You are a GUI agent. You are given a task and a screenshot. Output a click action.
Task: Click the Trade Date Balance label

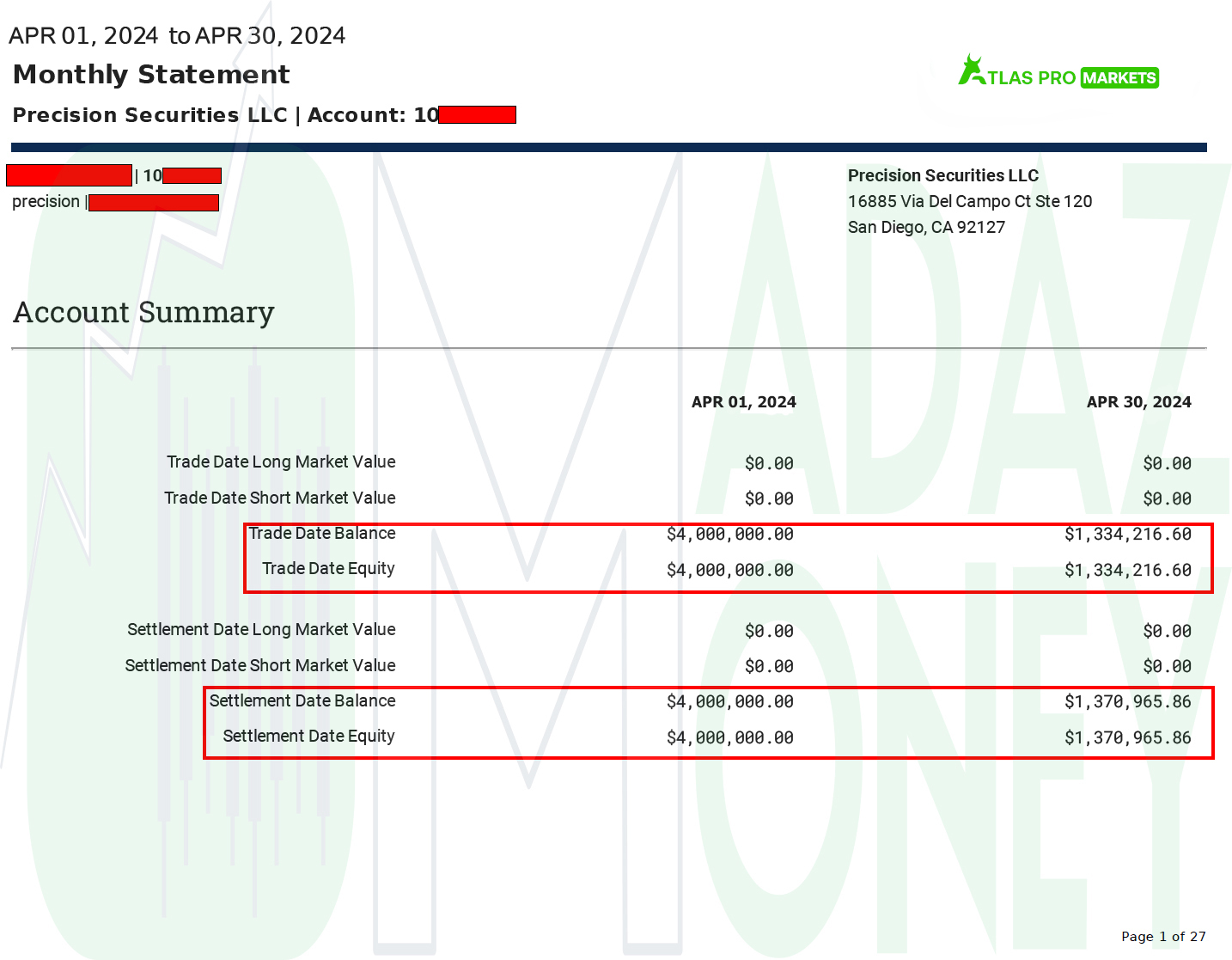point(322,534)
